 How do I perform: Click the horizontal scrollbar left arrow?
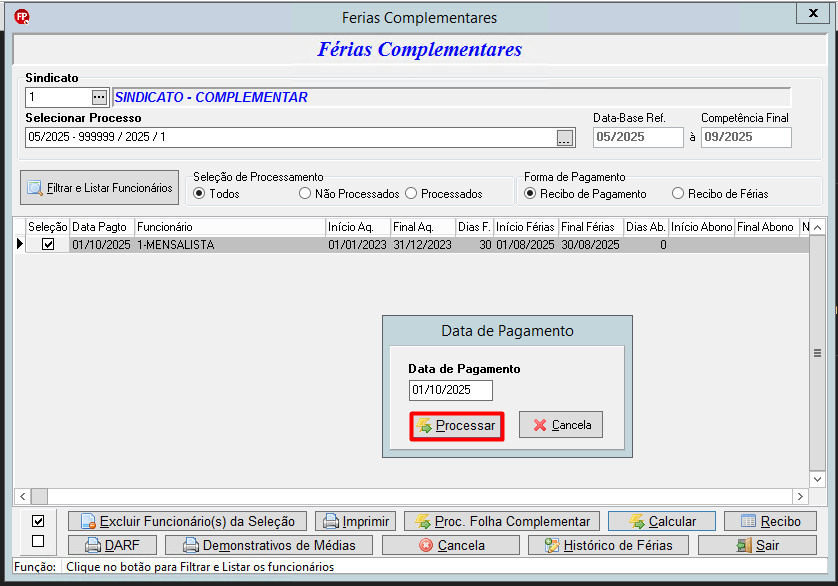[22, 496]
